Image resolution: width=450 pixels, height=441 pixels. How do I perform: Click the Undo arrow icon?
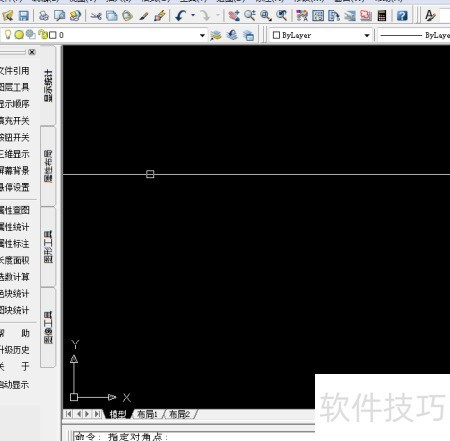click(x=180, y=16)
